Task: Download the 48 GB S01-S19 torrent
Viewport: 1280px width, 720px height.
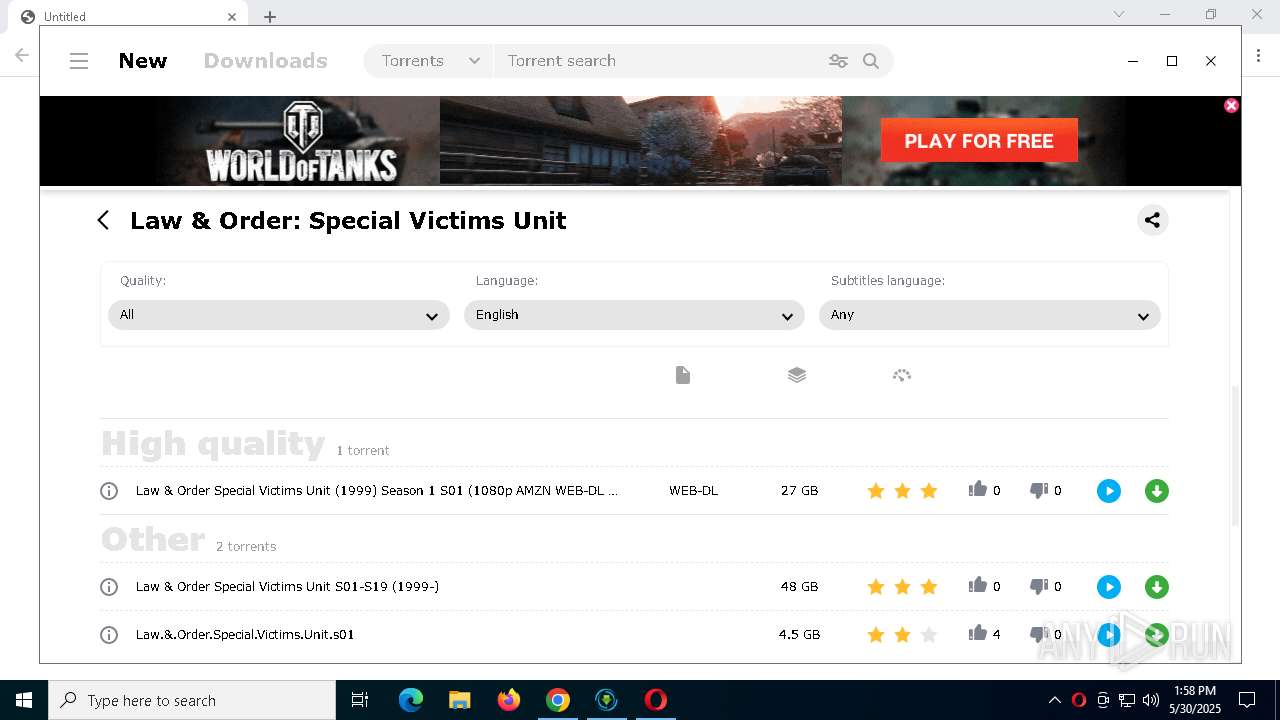Action: point(1157,587)
